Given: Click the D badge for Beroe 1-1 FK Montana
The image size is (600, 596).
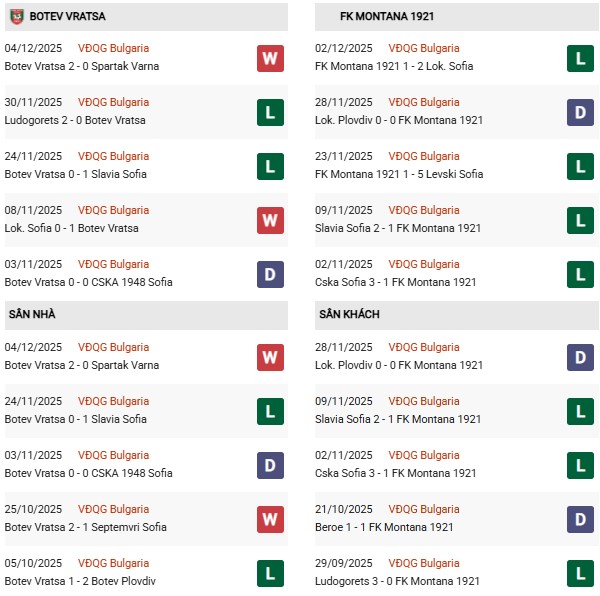Looking at the screenshot, I should click(580, 519).
